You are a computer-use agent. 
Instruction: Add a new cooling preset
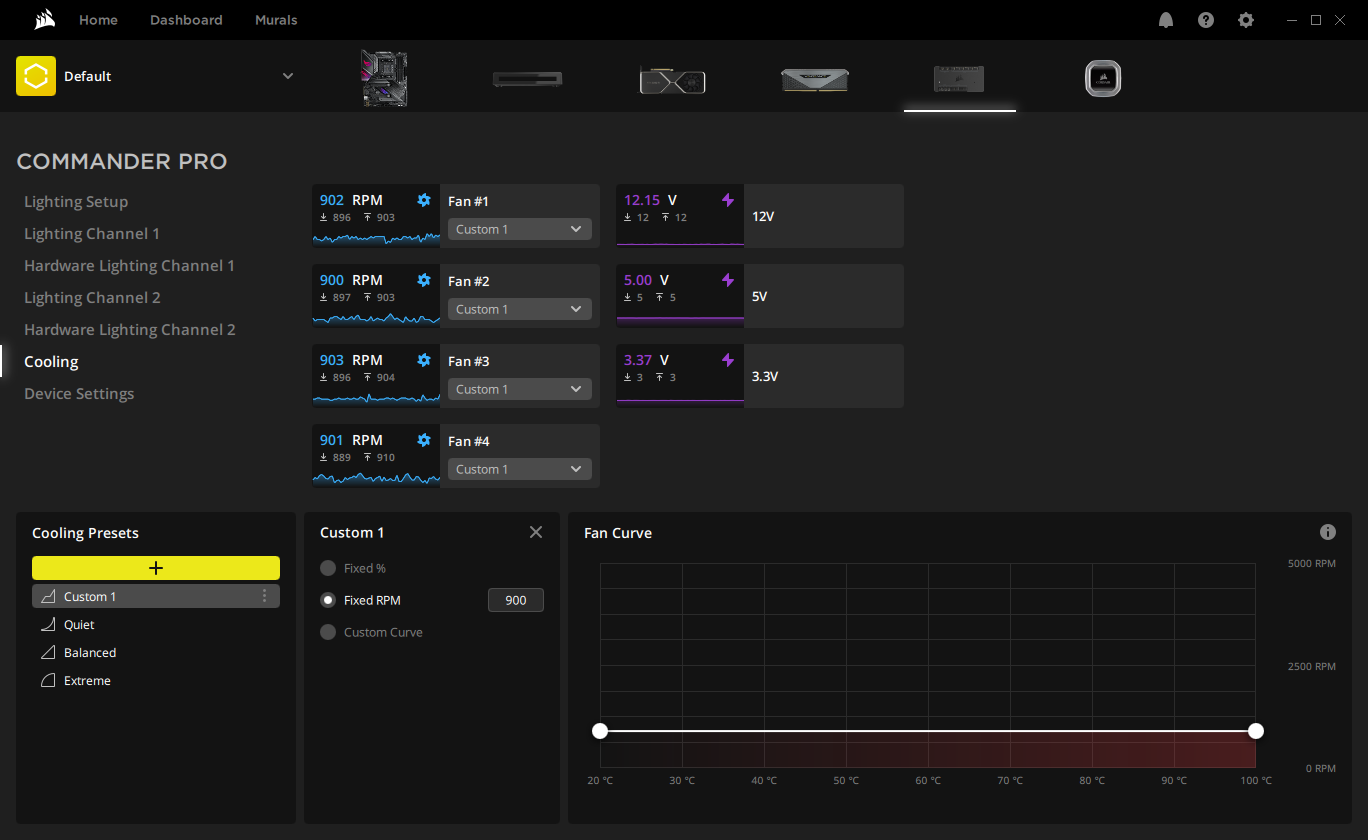155,567
